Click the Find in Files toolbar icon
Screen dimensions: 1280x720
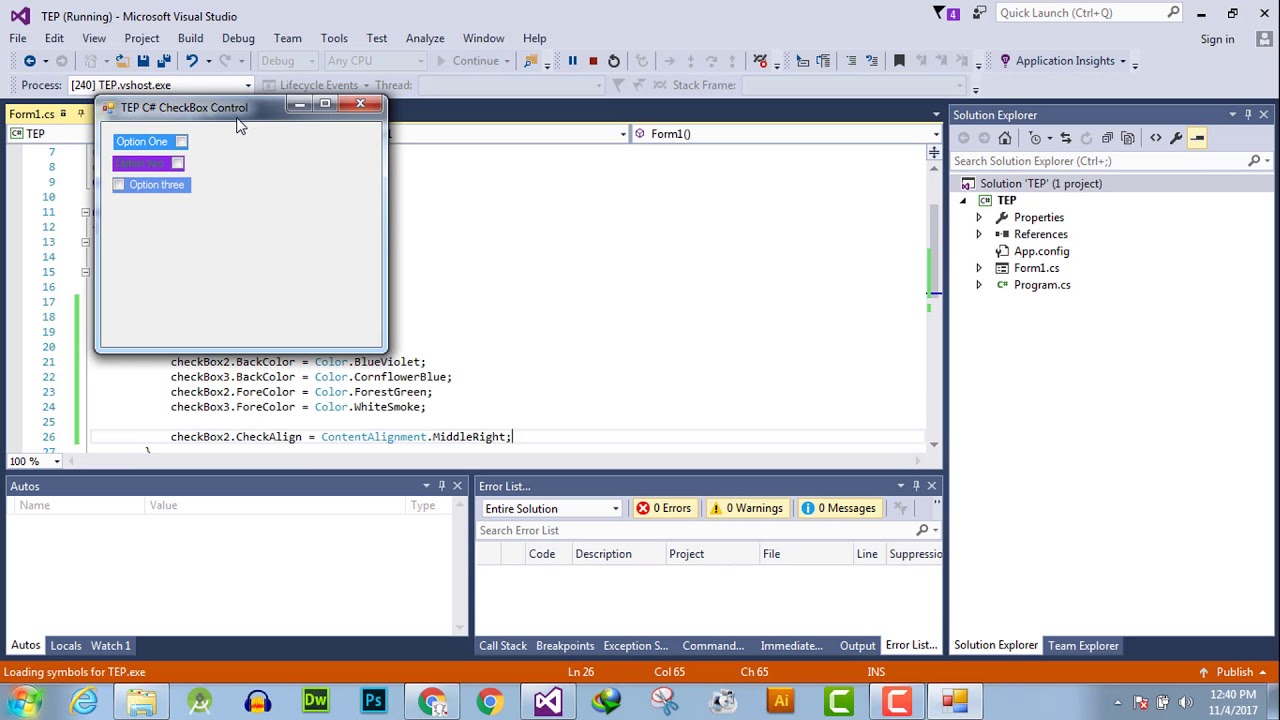click(531, 61)
